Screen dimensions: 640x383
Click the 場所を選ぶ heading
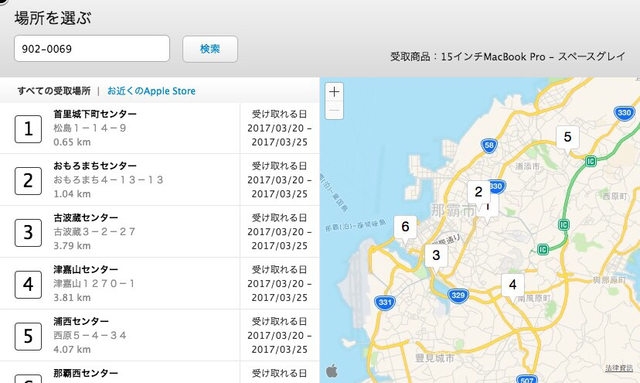pyautogui.click(x=53, y=18)
